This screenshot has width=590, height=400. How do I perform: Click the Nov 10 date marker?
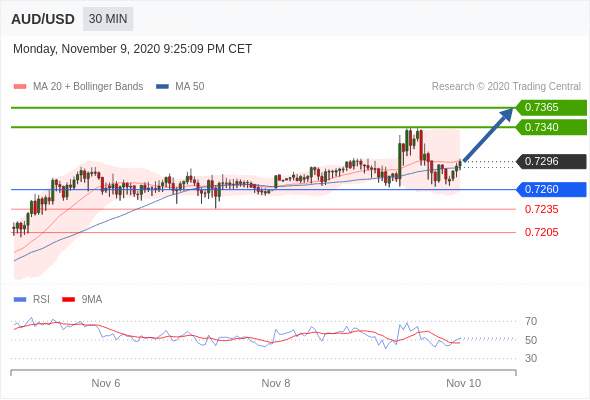click(x=464, y=383)
